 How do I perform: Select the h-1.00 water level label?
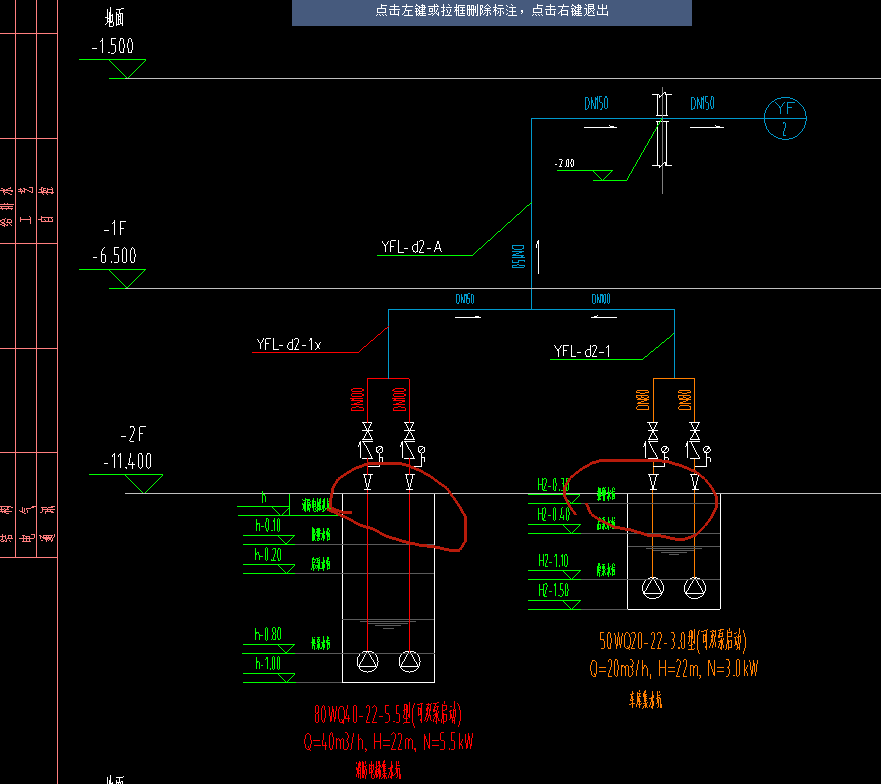tap(268, 664)
